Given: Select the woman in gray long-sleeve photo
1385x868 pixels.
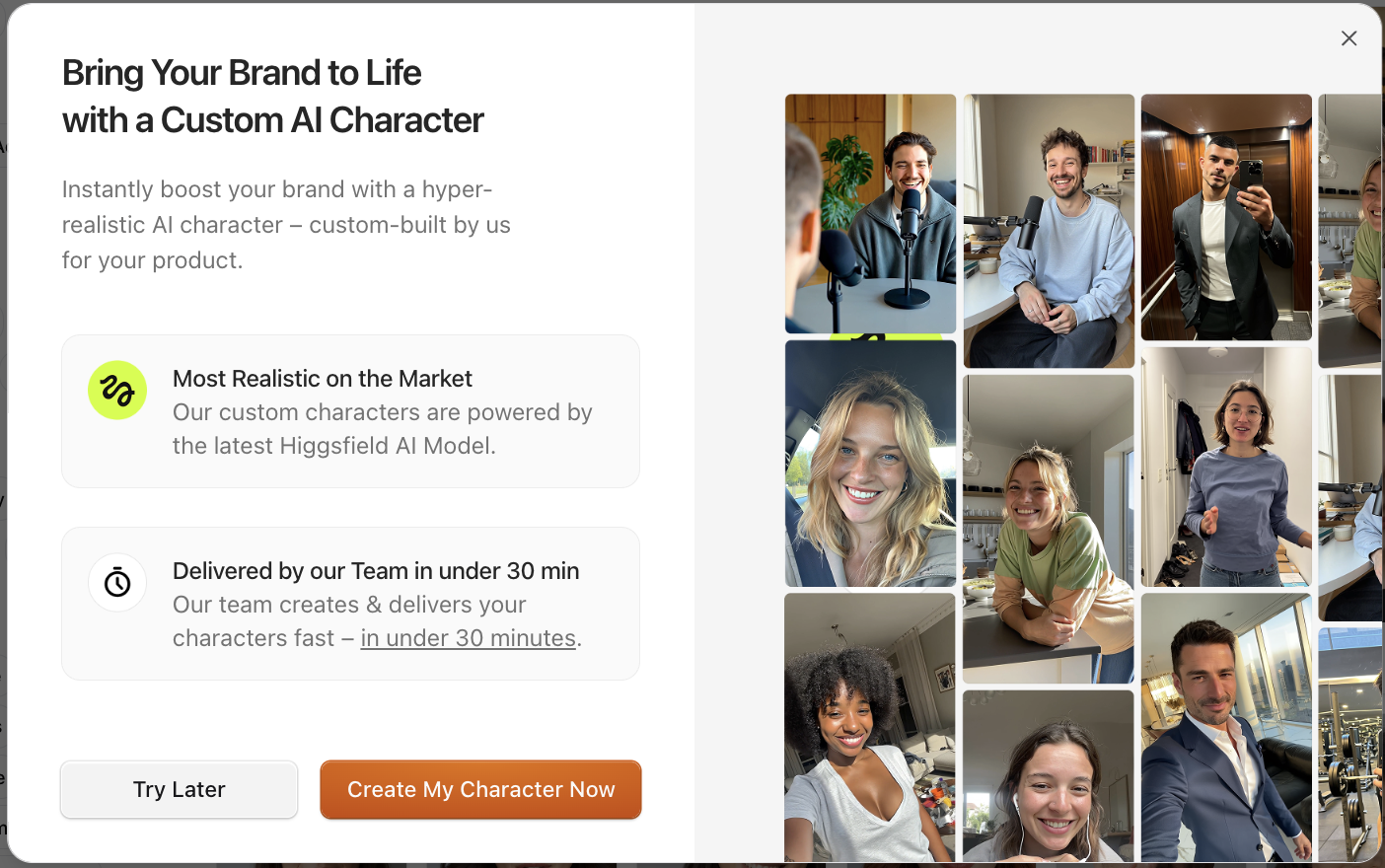Looking at the screenshot, I should (1226, 467).
